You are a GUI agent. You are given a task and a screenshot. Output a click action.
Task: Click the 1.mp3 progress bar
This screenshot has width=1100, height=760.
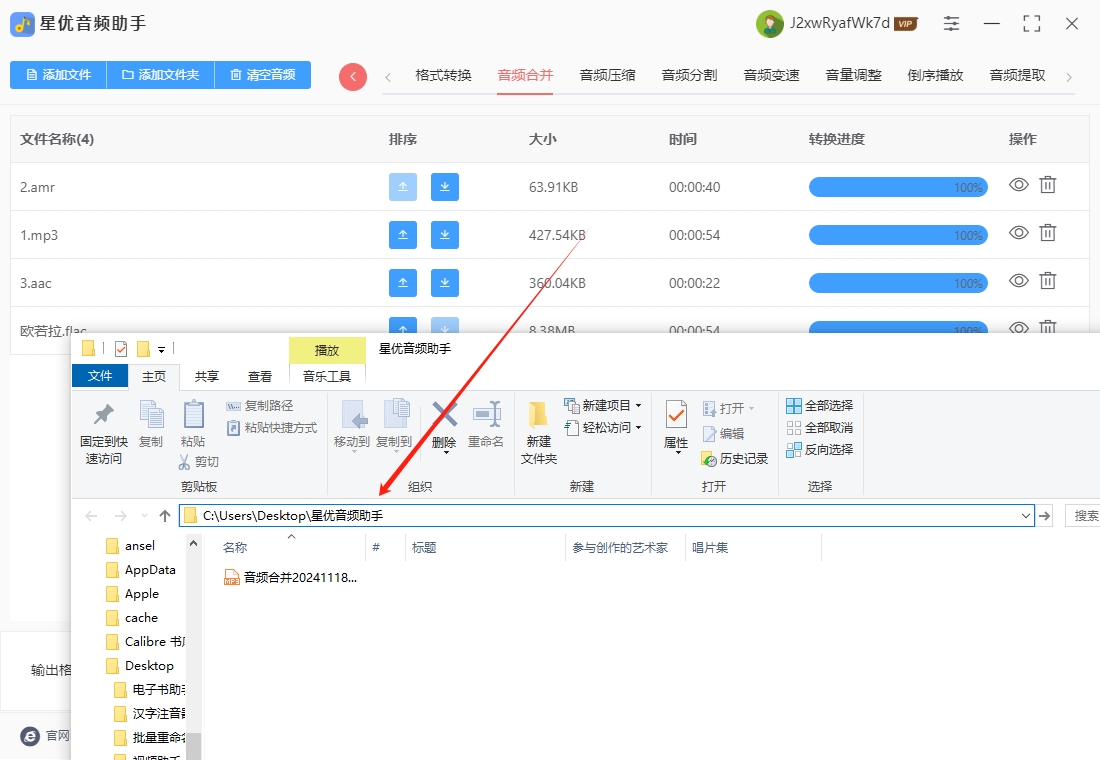tap(898, 234)
